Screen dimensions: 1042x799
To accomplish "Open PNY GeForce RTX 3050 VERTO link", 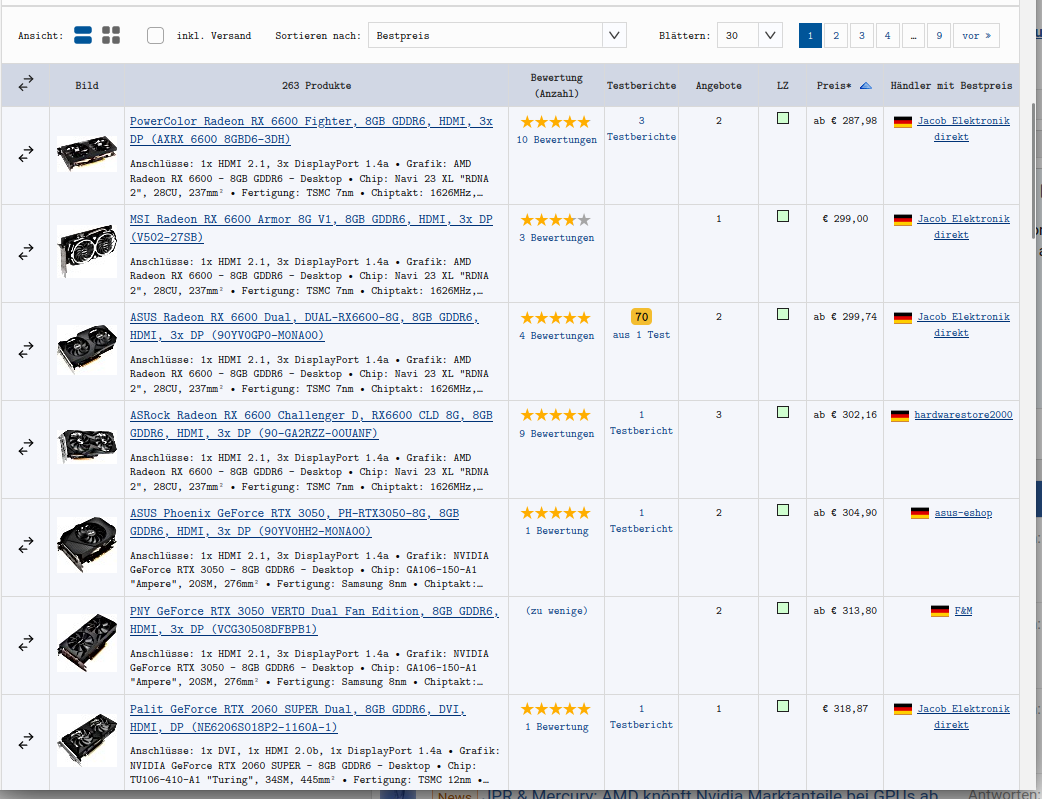I will pos(314,620).
